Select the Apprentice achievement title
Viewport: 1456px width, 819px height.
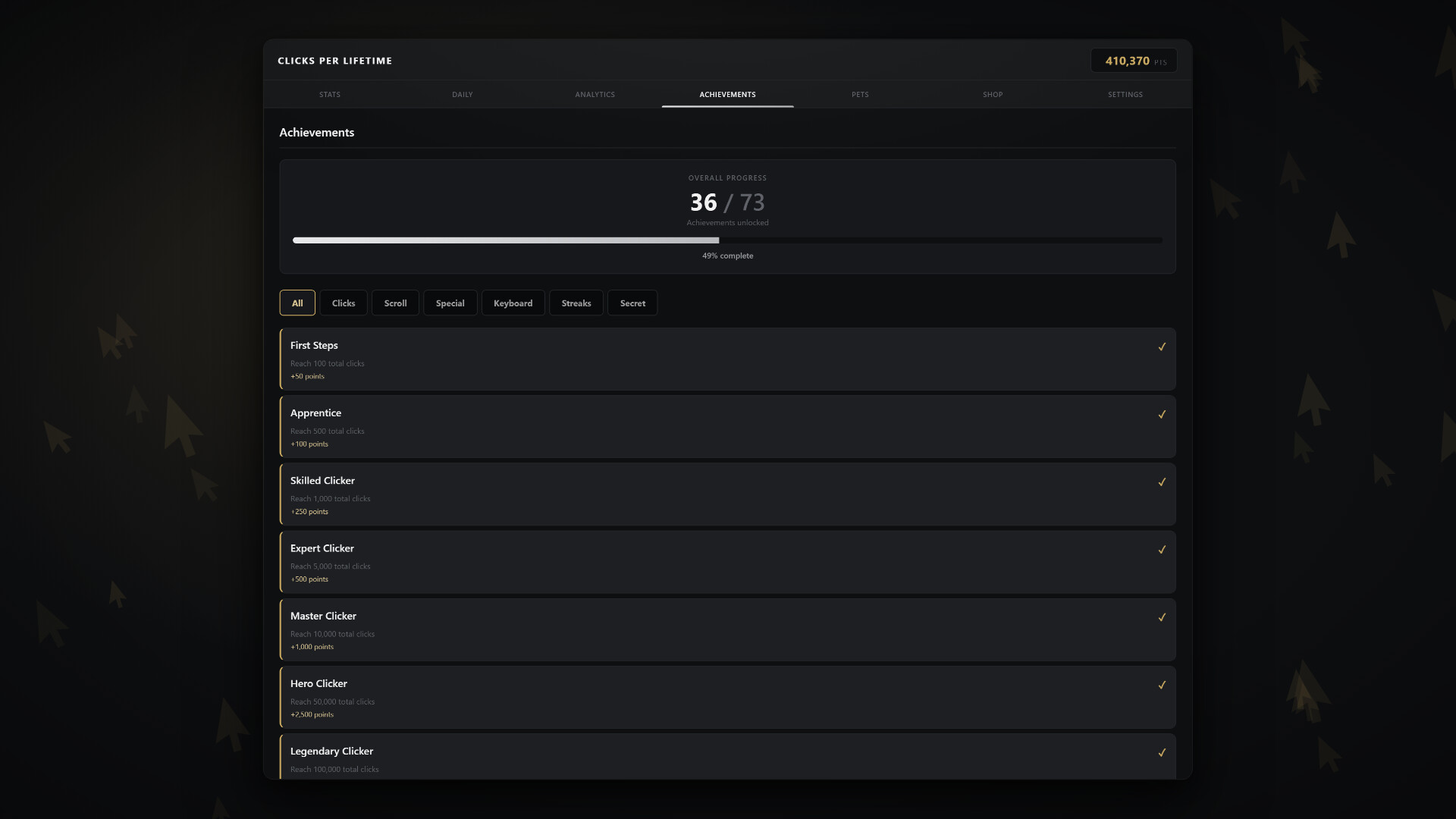tap(315, 413)
